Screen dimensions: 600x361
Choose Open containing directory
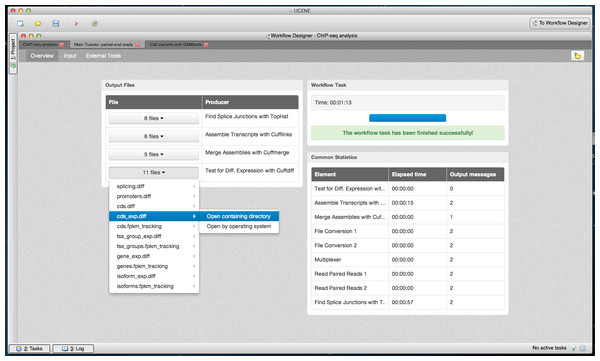239,216
